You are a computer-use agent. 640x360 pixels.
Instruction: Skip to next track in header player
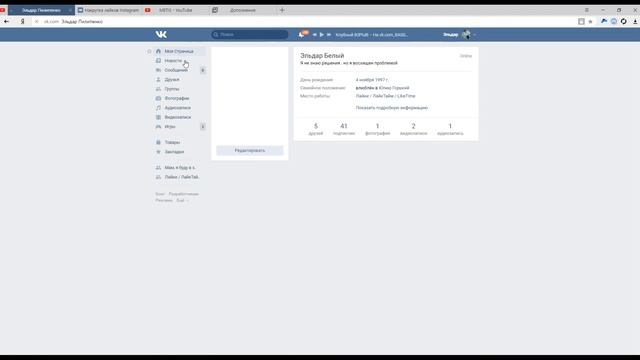[329, 35]
